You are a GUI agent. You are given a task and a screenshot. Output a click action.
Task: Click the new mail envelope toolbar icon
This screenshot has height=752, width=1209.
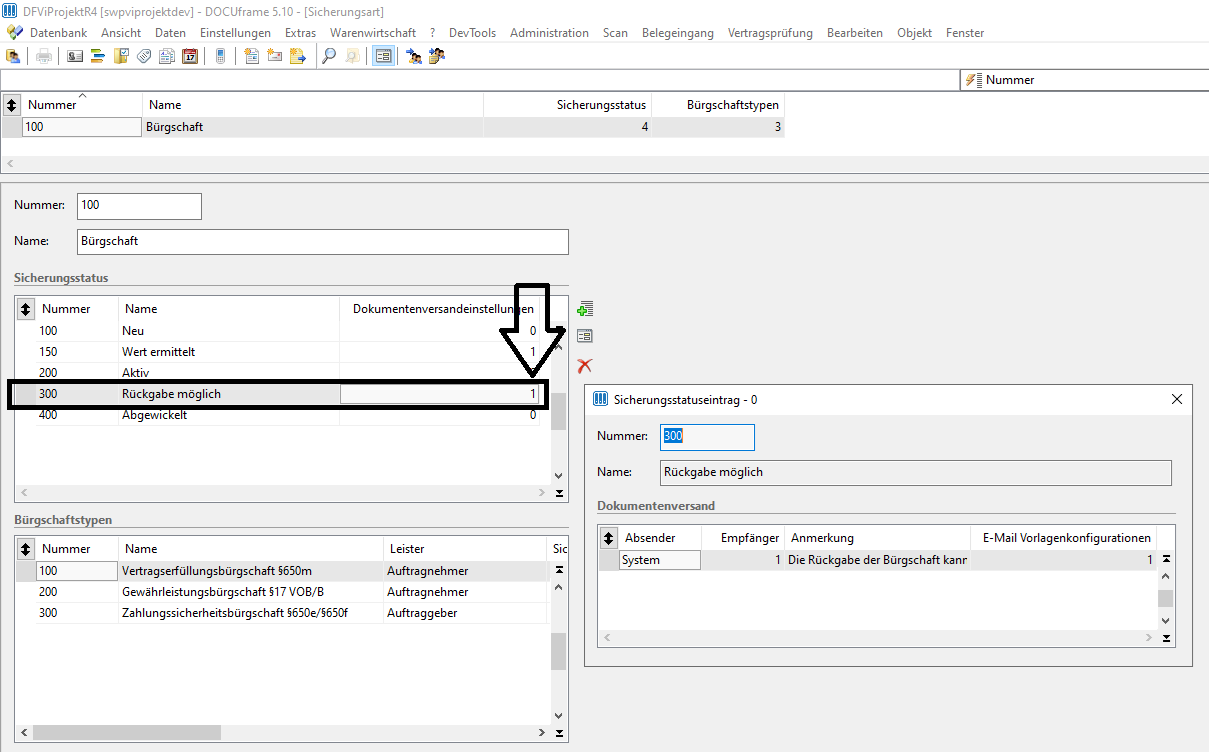click(274, 56)
